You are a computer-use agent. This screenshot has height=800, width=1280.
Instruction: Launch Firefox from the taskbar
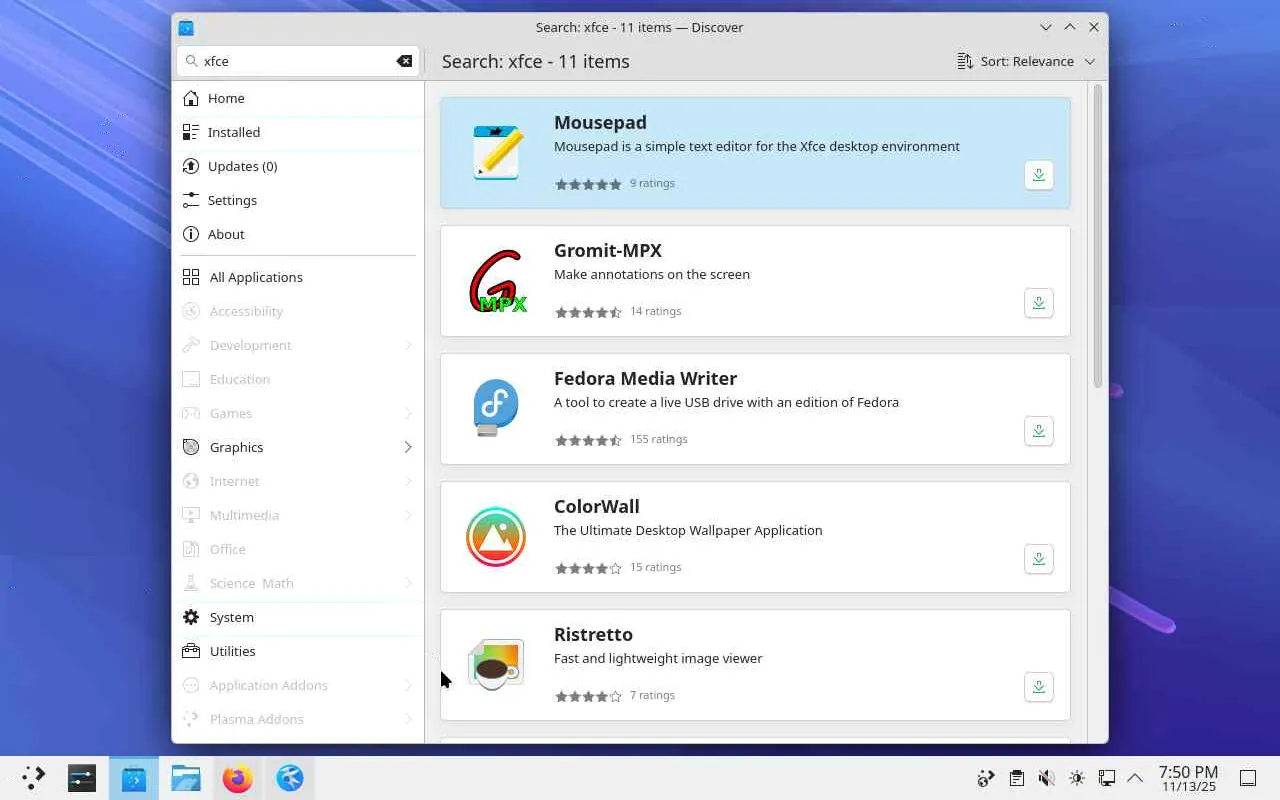tap(238, 778)
